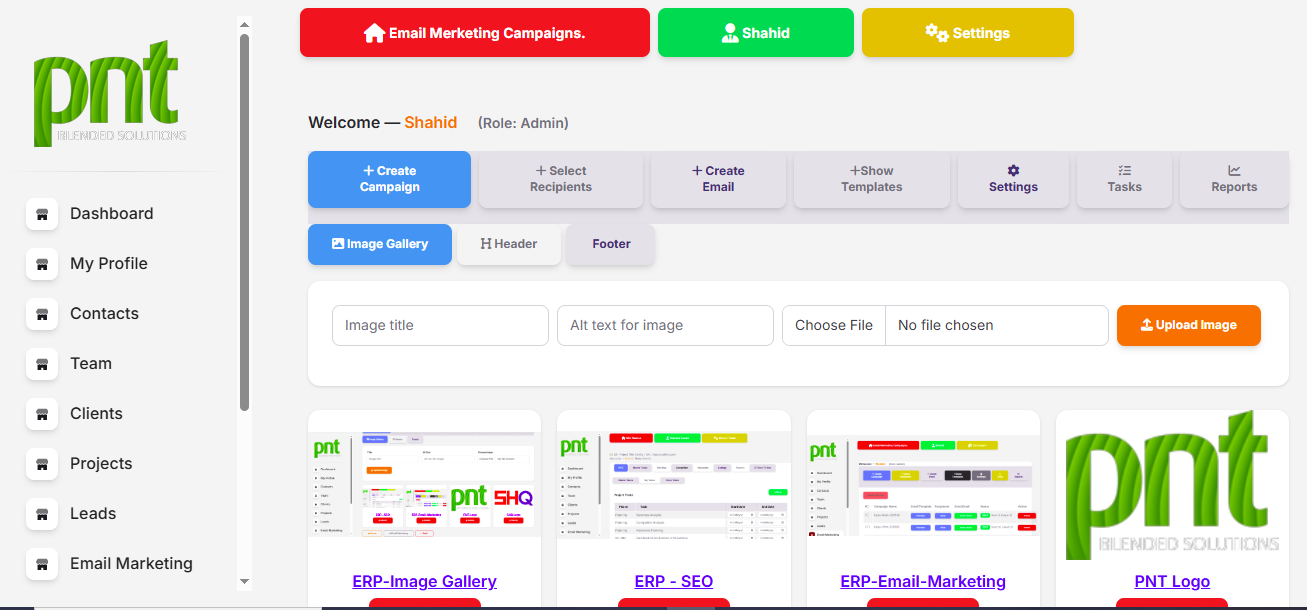Open the Tasks tab
The width and height of the screenshot is (1307, 610).
click(1125, 179)
